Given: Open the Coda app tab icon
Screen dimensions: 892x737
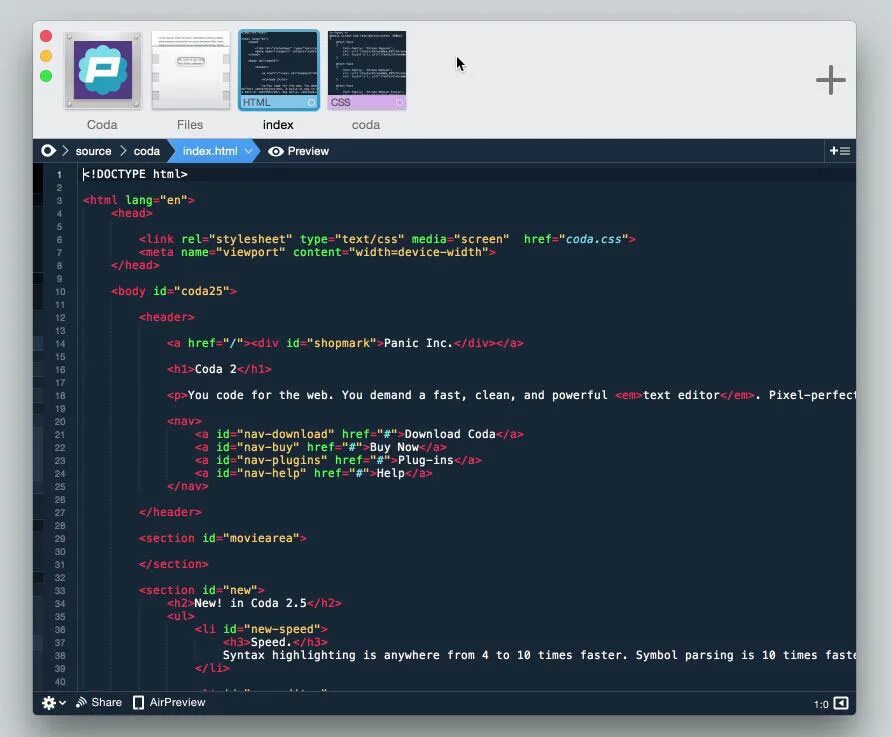Looking at the screenshot, I should pos(102,70).
